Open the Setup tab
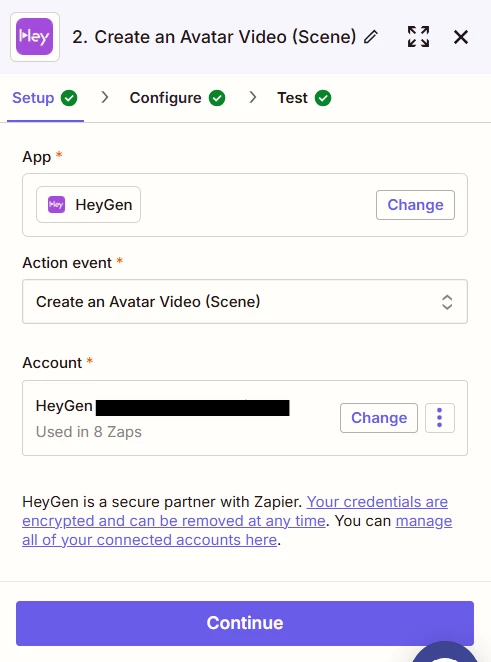The image size is (491, 662). (x=45, y=98)
